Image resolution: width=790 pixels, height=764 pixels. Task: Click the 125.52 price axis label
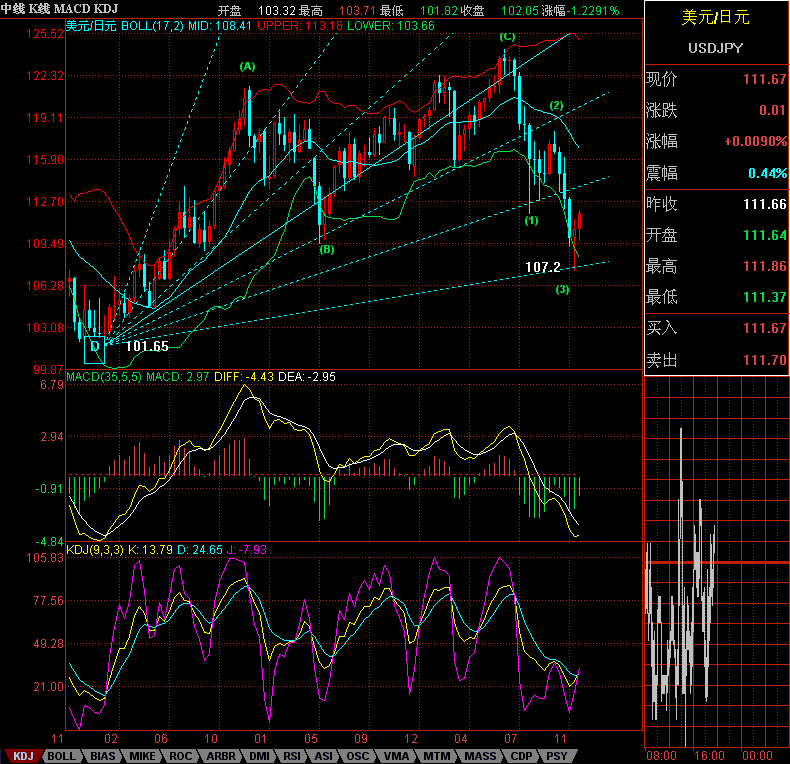[x=45, y=34]
